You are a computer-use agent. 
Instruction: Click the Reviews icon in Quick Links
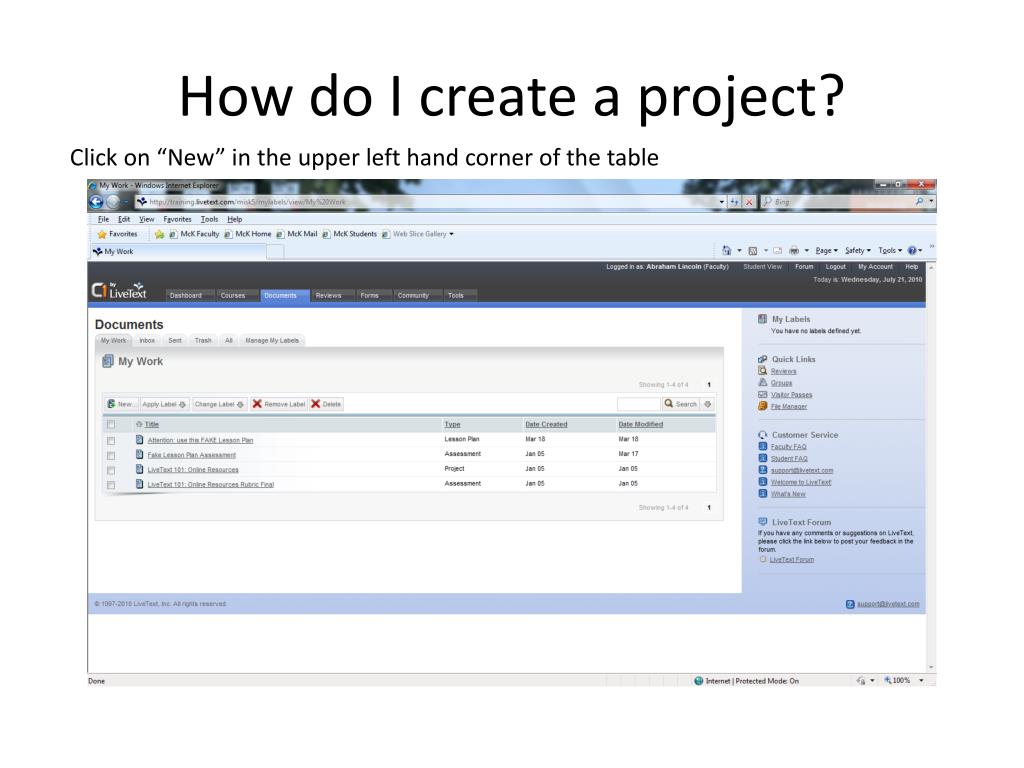pos(762,371)
